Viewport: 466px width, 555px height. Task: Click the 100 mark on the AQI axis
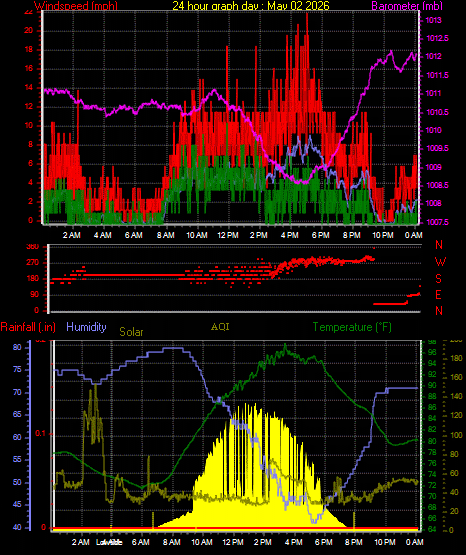coord(456,435)
